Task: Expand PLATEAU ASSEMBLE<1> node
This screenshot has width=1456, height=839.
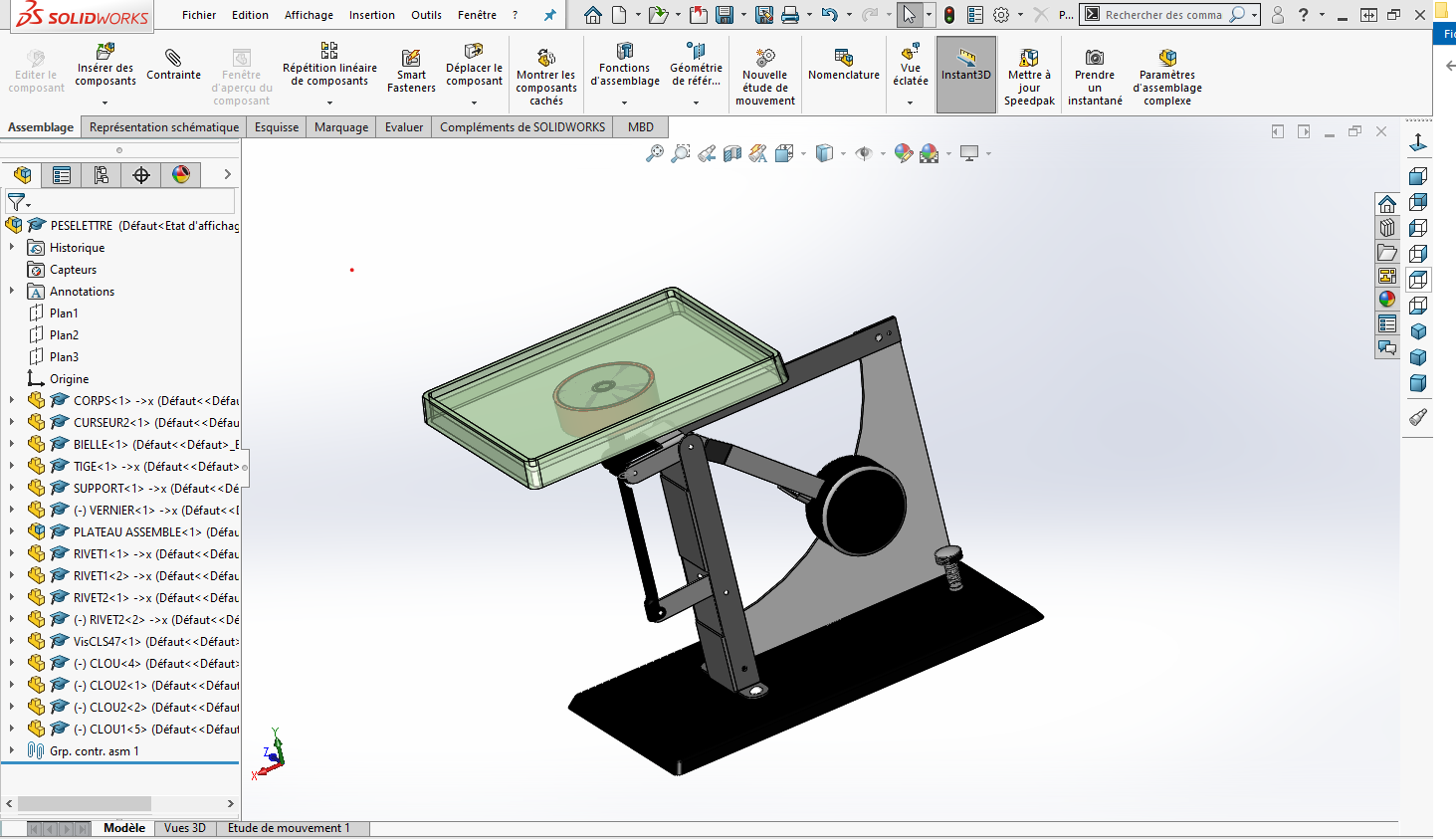Action: [12, 531]
